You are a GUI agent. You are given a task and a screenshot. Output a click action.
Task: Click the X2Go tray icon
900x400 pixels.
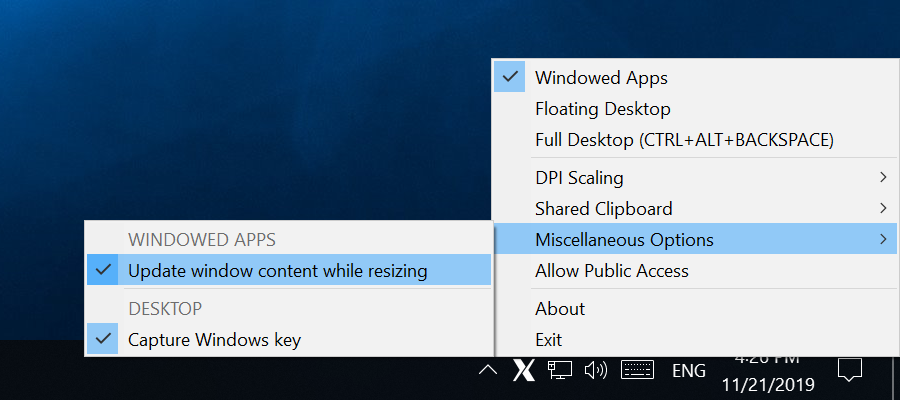(523, 371)
